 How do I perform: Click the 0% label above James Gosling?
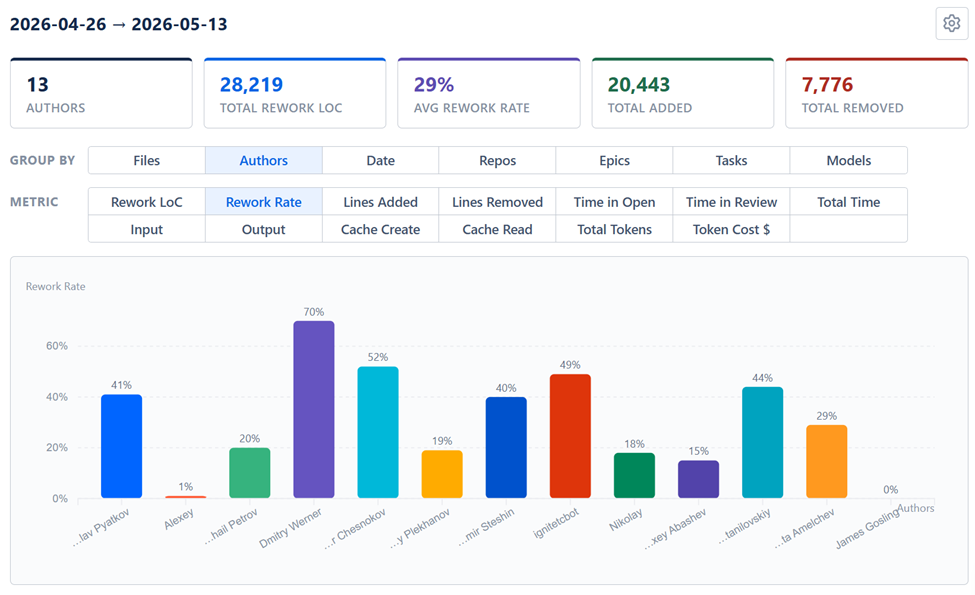[890, 489]
